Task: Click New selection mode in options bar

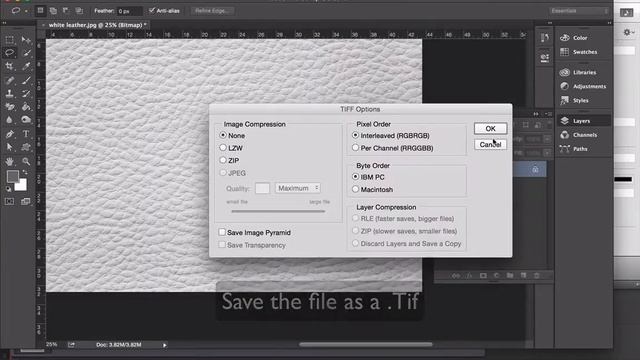Action: pos(40,11)
